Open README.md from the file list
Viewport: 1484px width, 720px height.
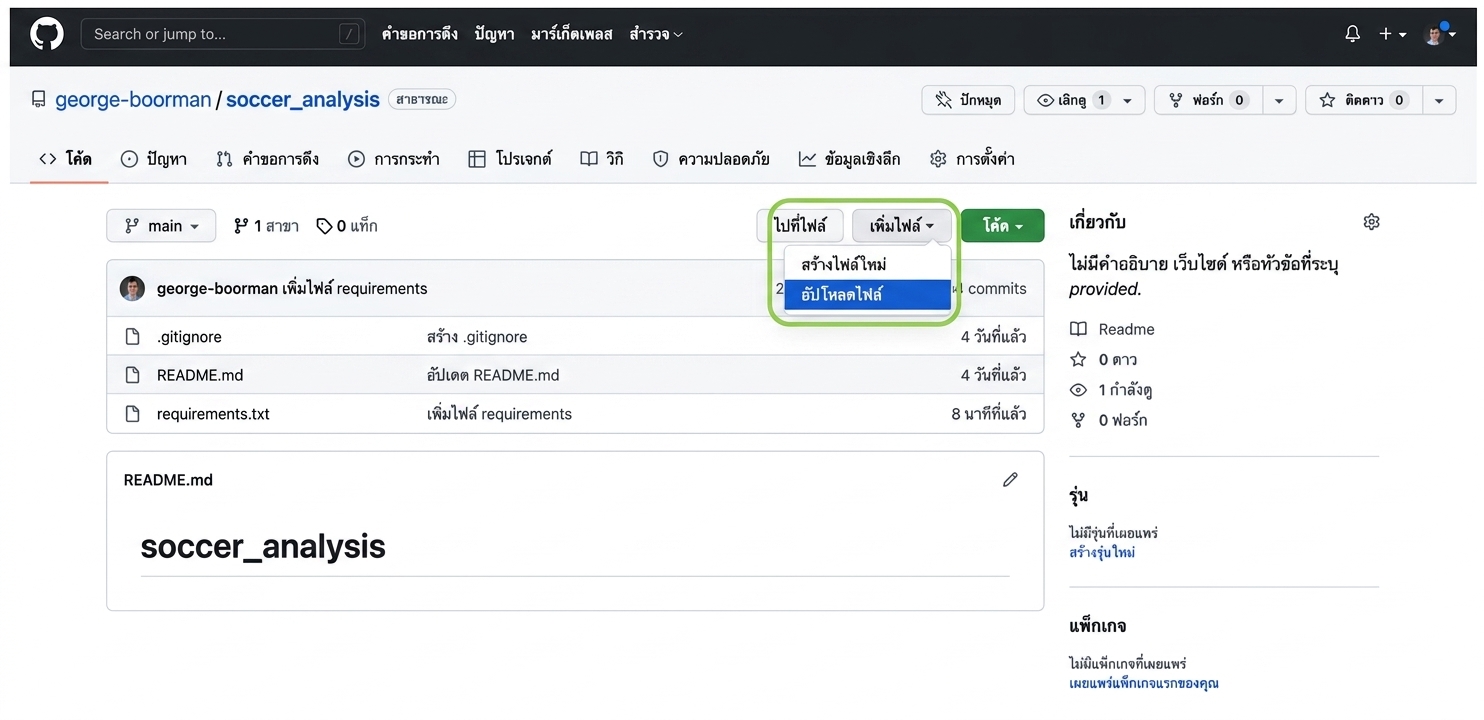click(x=200, y=376)
